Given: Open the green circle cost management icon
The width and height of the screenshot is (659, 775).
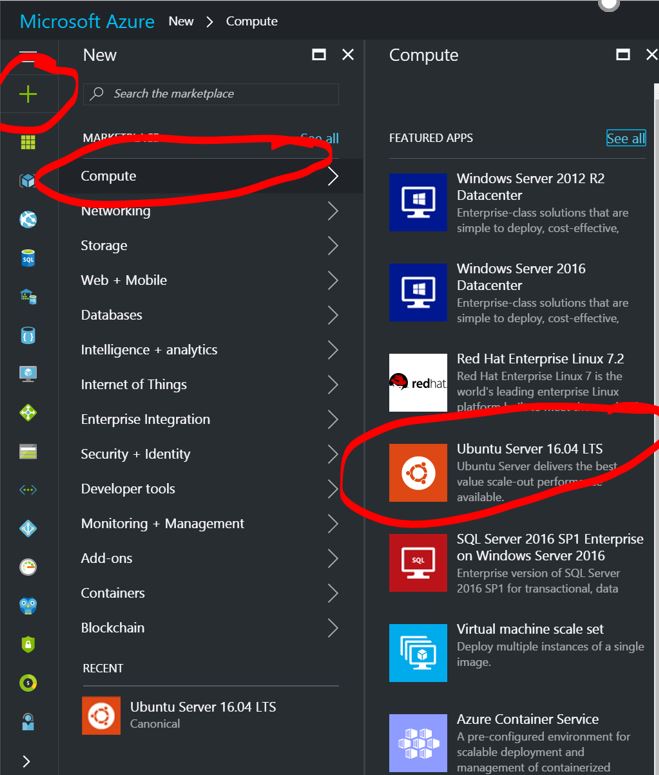Looking at the screenshot, I should coord(28,683).
